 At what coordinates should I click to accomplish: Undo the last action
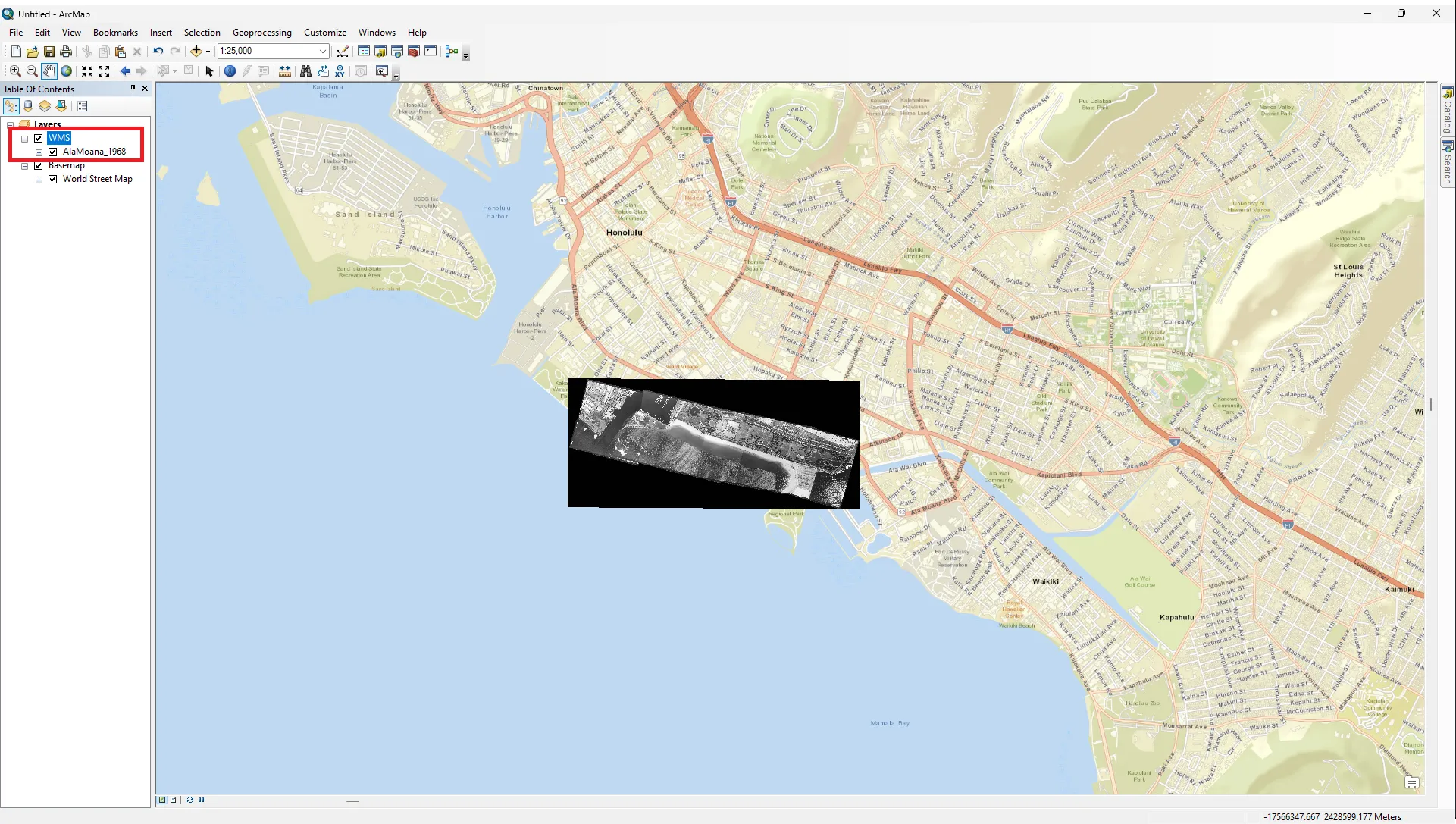point(158,52)
